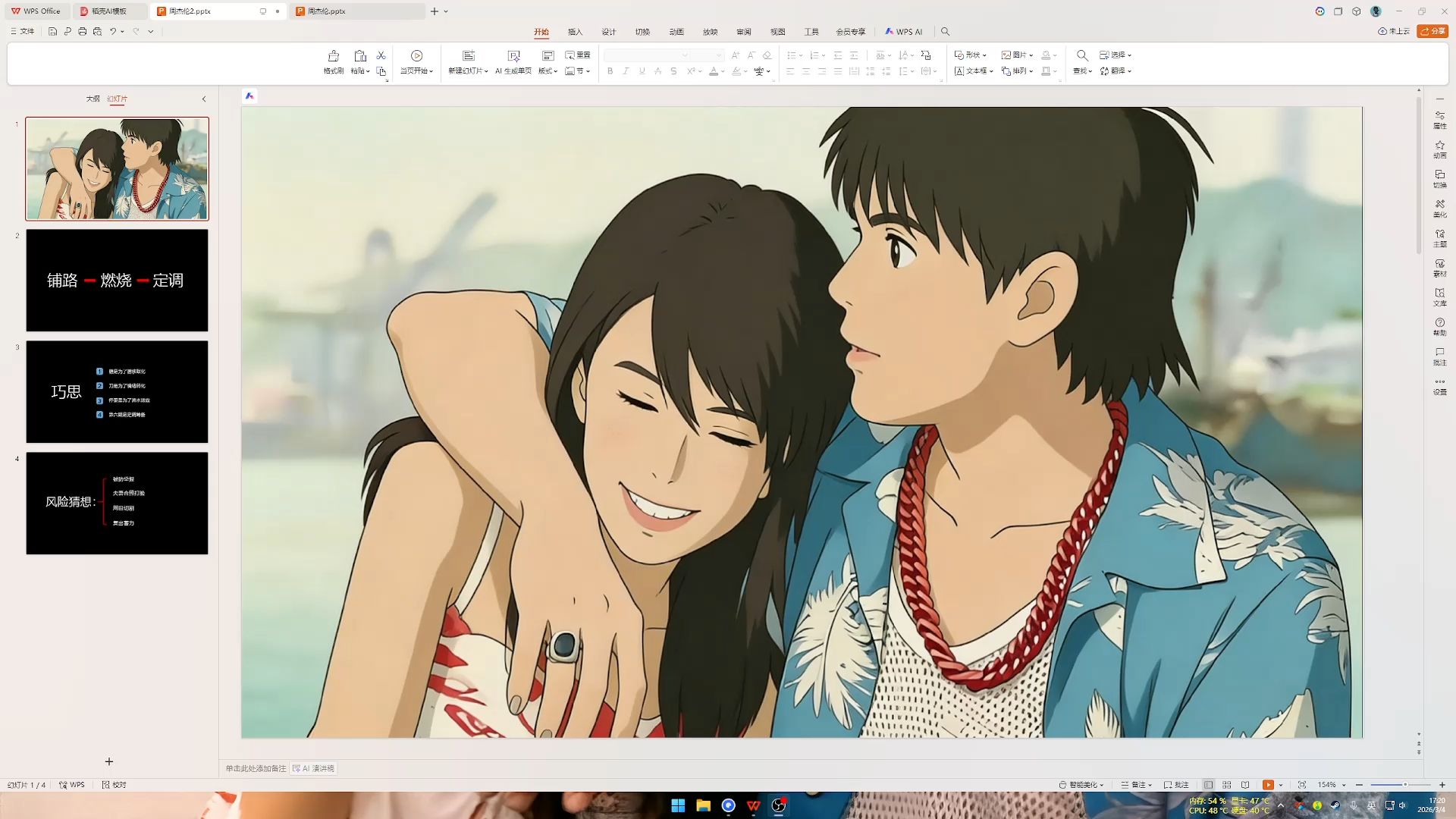Viewport: 1456px width, 819px height.
Task: Open the 审阅 Review ribbon tab
Action: pos(744,32)
